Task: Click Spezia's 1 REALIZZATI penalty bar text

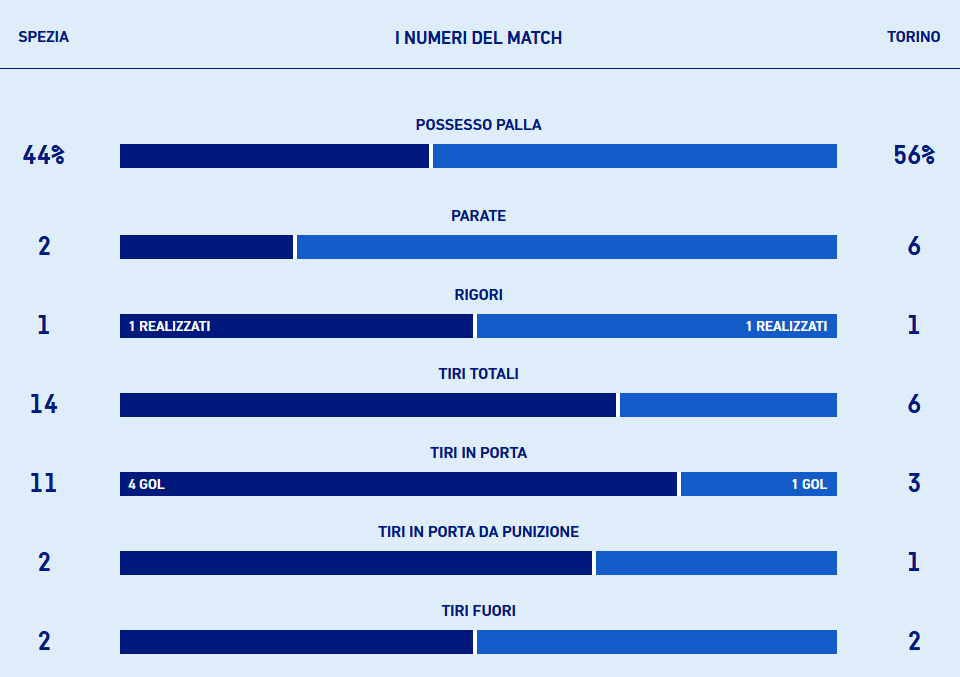Action: 169,326
